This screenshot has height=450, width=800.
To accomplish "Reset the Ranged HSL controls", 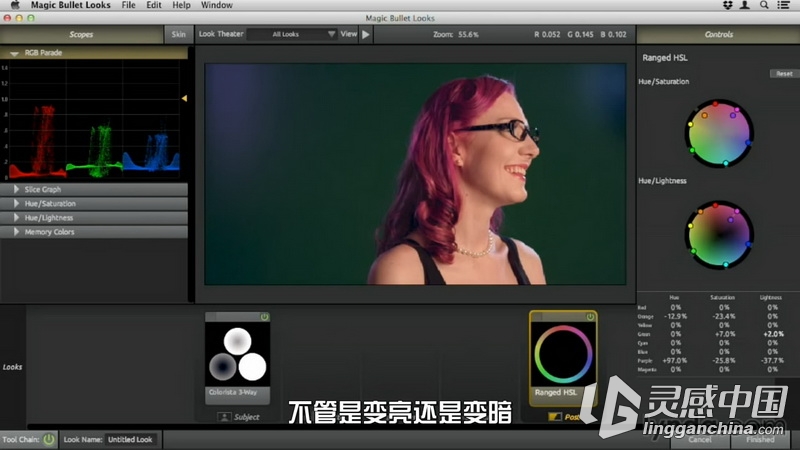I will 784,74.
